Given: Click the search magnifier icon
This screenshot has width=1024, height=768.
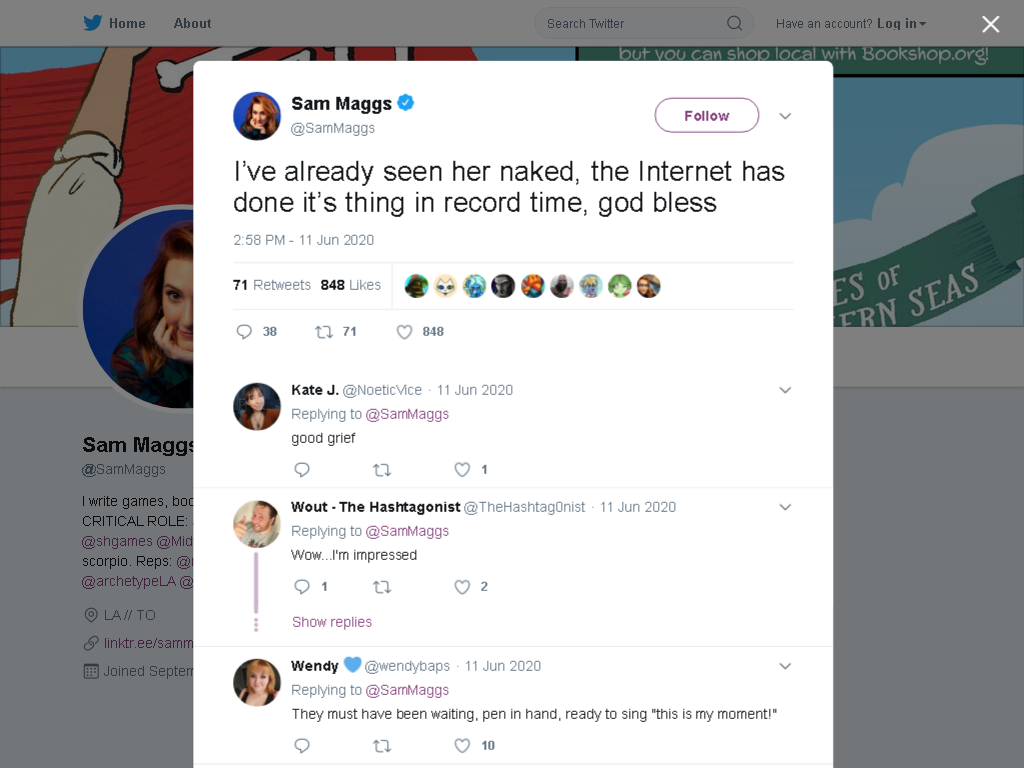Looking at the screenshot, I should pyautogui.click(x=735, y=24).
